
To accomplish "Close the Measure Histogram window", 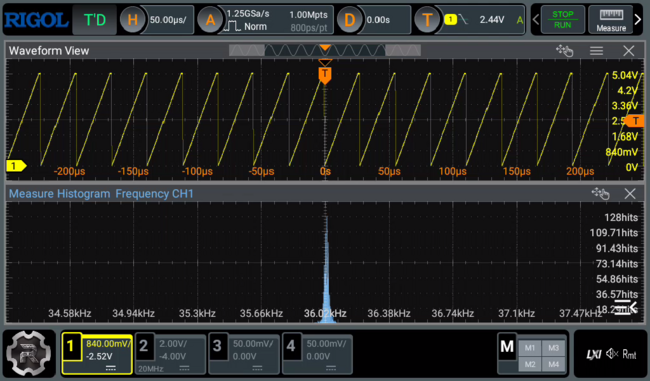I will pyautogui.click(x=630, y=193).
